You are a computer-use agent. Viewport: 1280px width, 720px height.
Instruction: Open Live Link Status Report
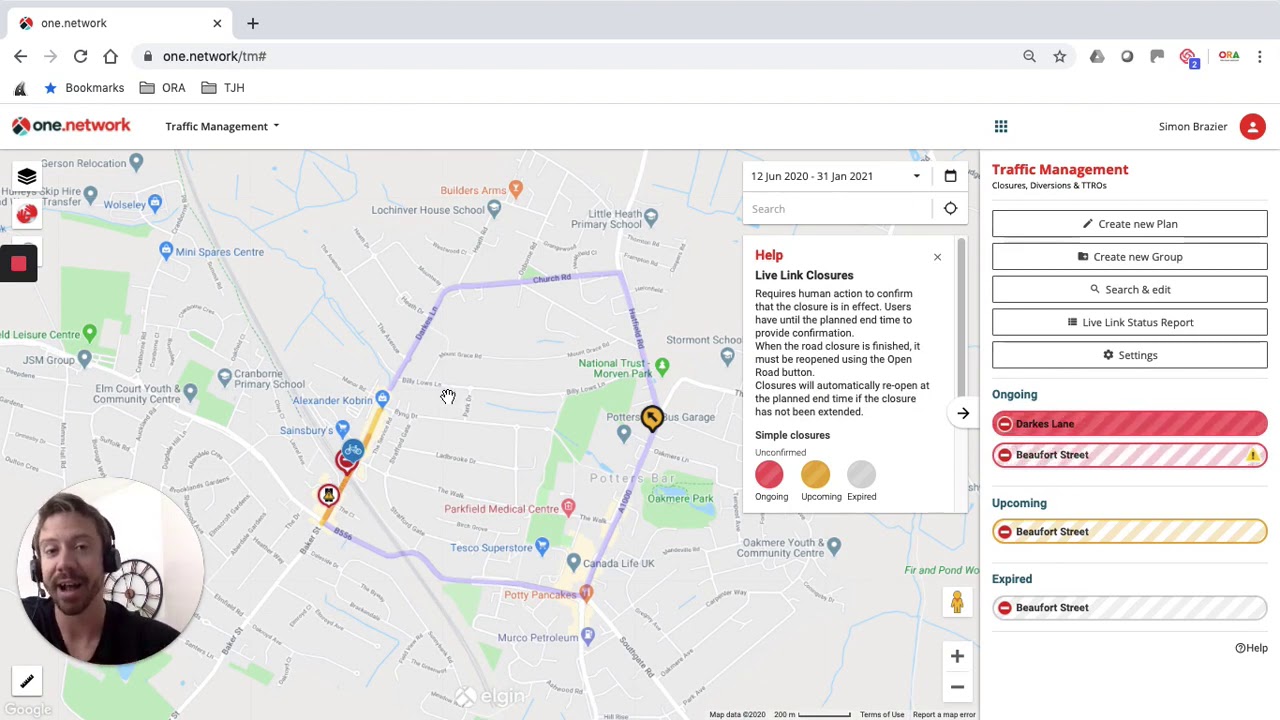[1129, 323]
